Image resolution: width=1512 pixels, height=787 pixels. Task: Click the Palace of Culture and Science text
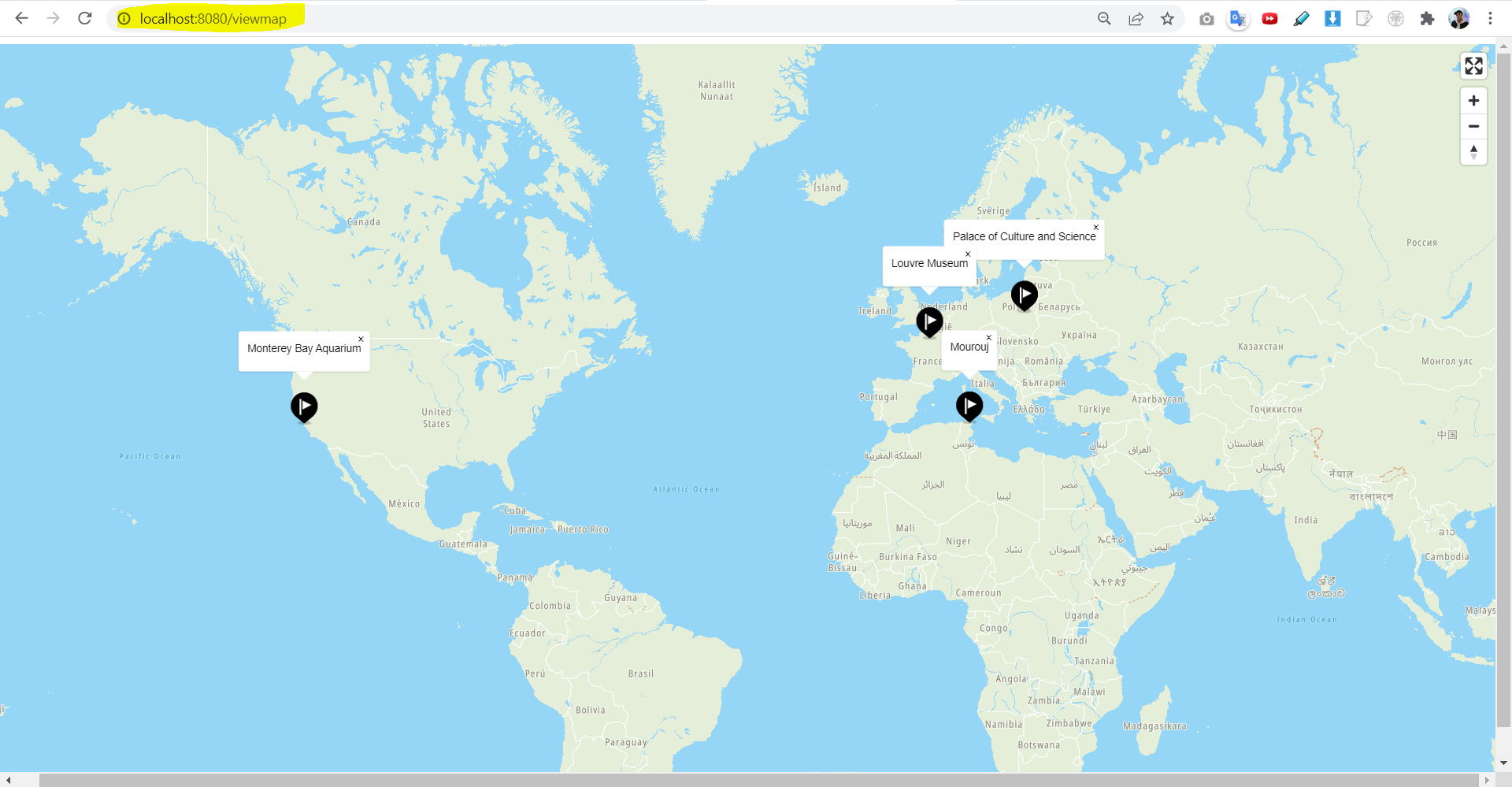[x=1024, y=236]
